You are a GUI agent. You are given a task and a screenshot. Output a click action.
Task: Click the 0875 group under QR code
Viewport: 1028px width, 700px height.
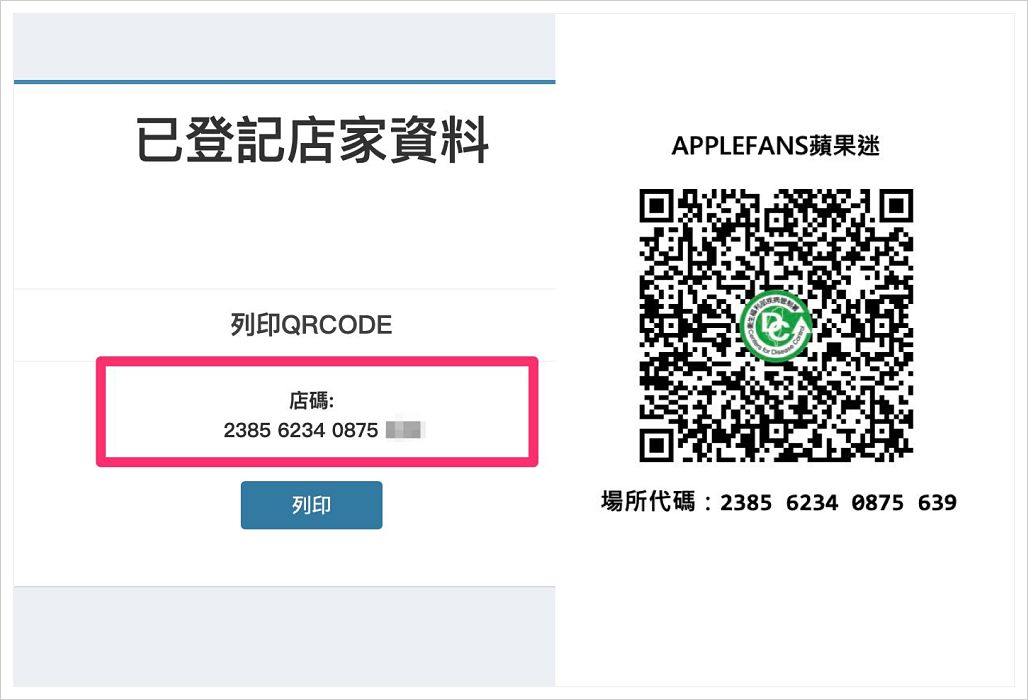click(x=877, y=503)
